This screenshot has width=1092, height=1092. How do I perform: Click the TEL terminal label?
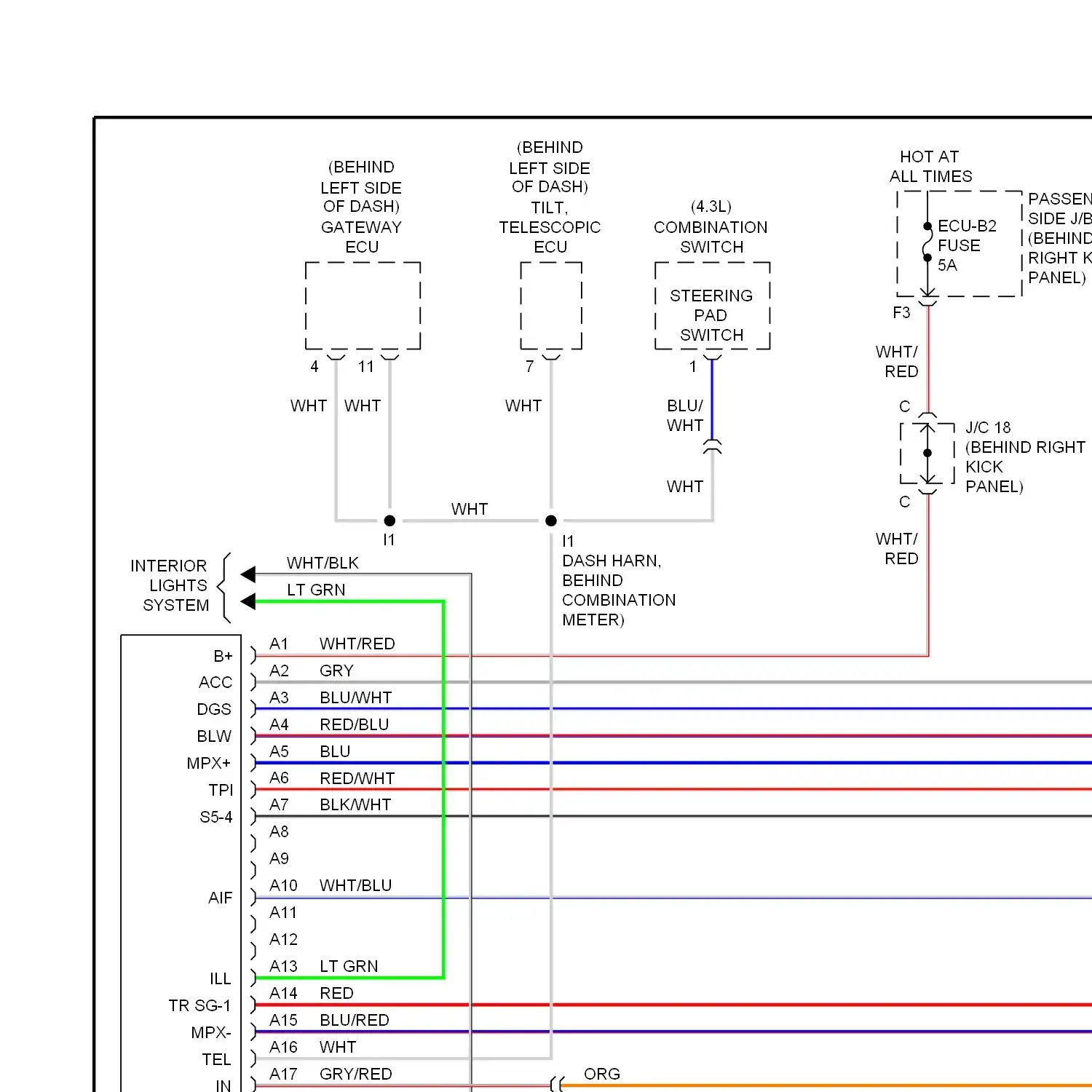[x=216, y=1059]
